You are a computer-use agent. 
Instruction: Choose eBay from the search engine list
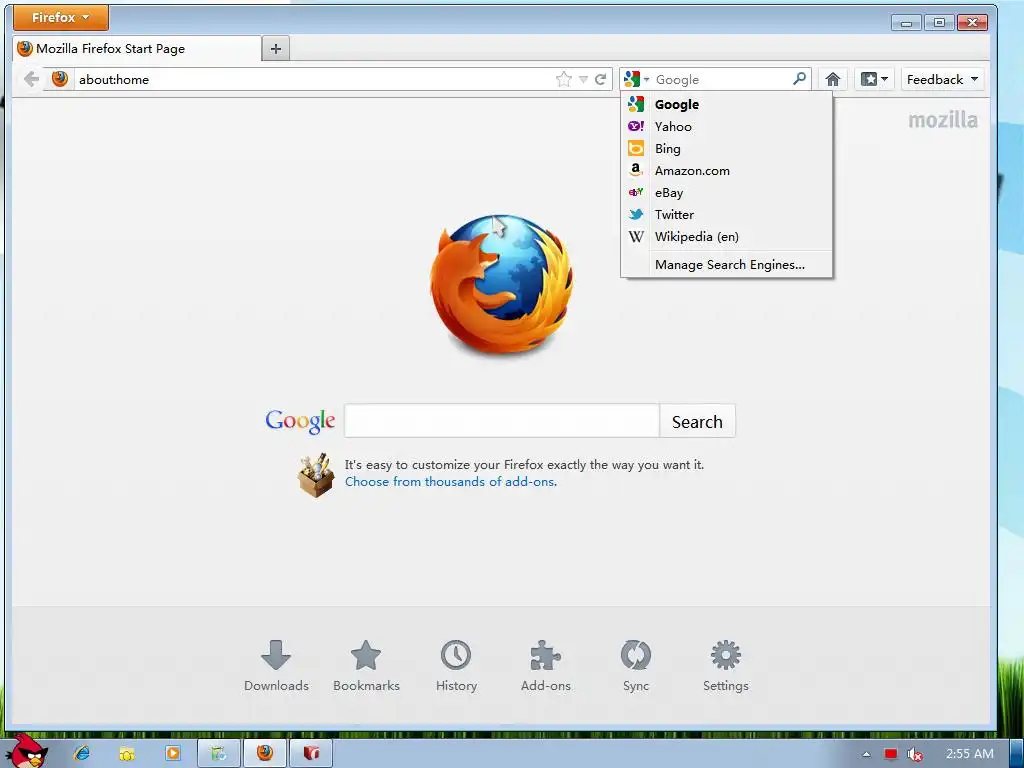point(726,193)
